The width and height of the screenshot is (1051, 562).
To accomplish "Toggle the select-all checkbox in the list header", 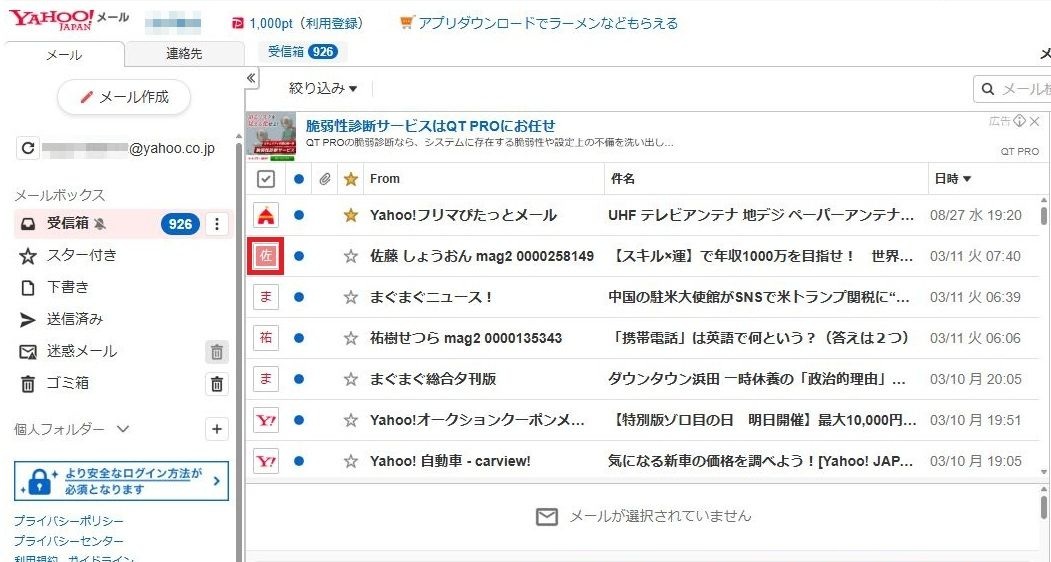I will [x=266, y=179].
